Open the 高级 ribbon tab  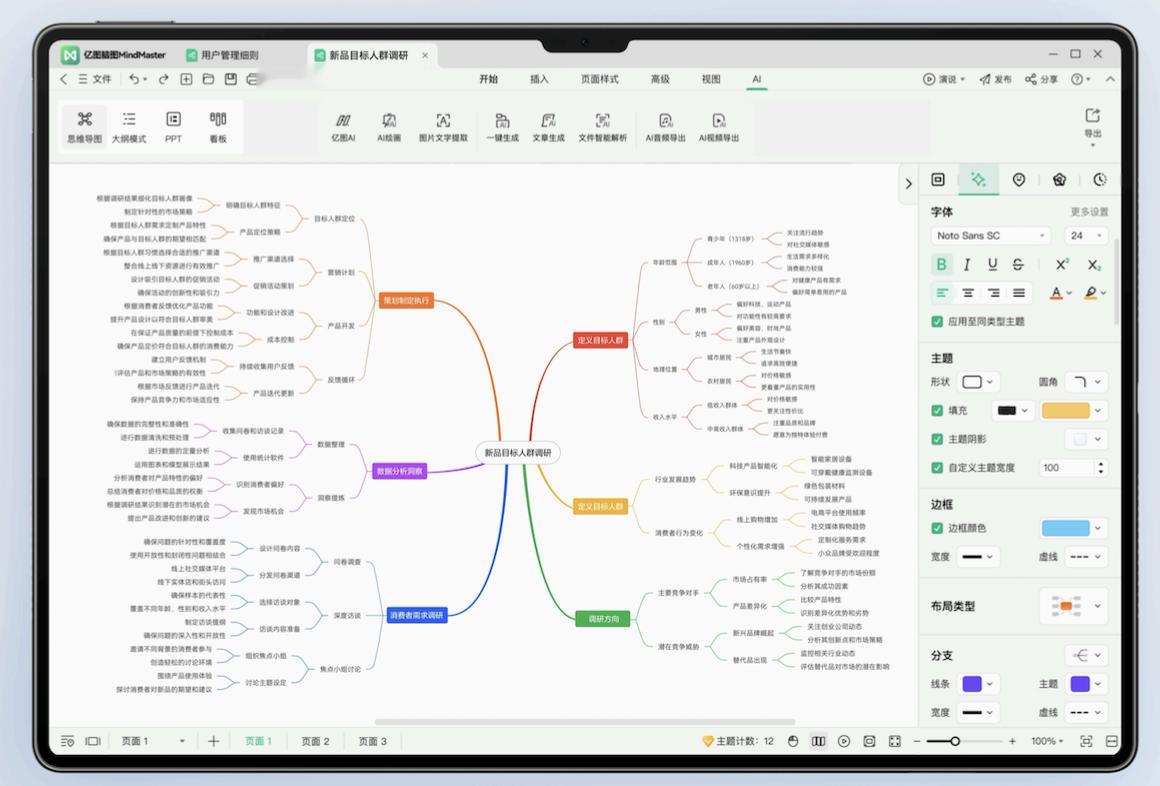point(660,78)
